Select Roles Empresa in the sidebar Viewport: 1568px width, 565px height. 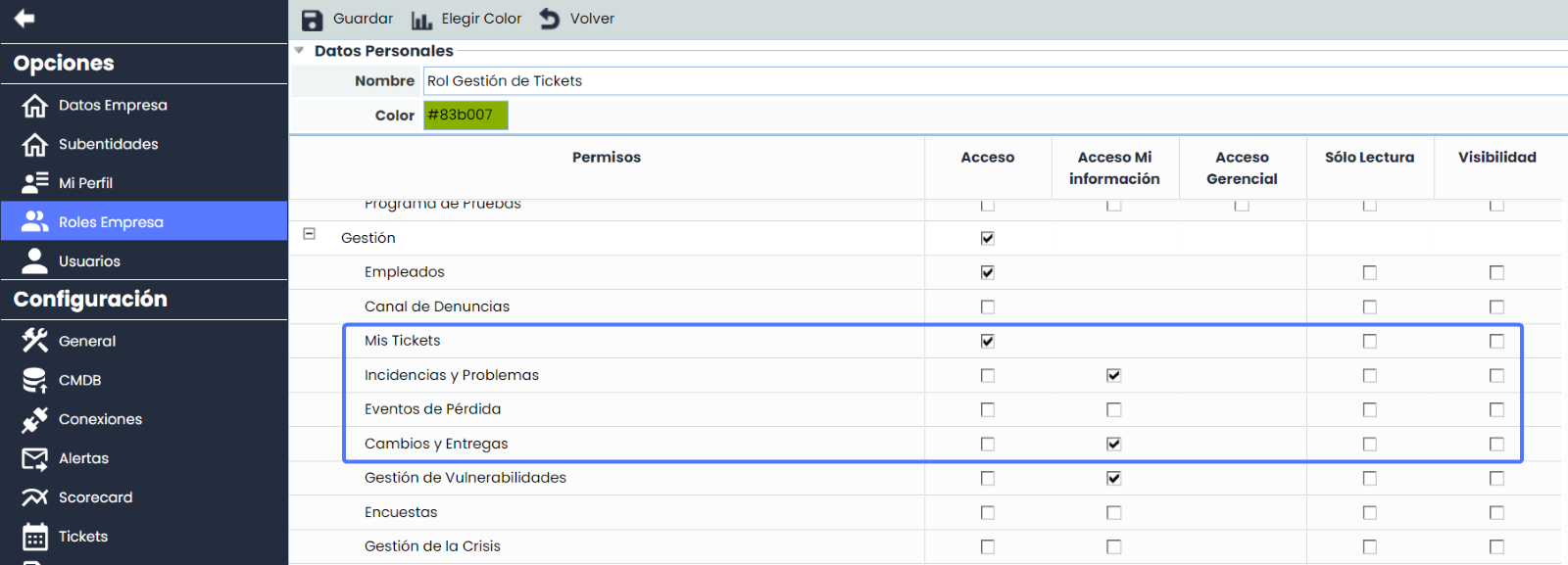click(x=111, y=222)
